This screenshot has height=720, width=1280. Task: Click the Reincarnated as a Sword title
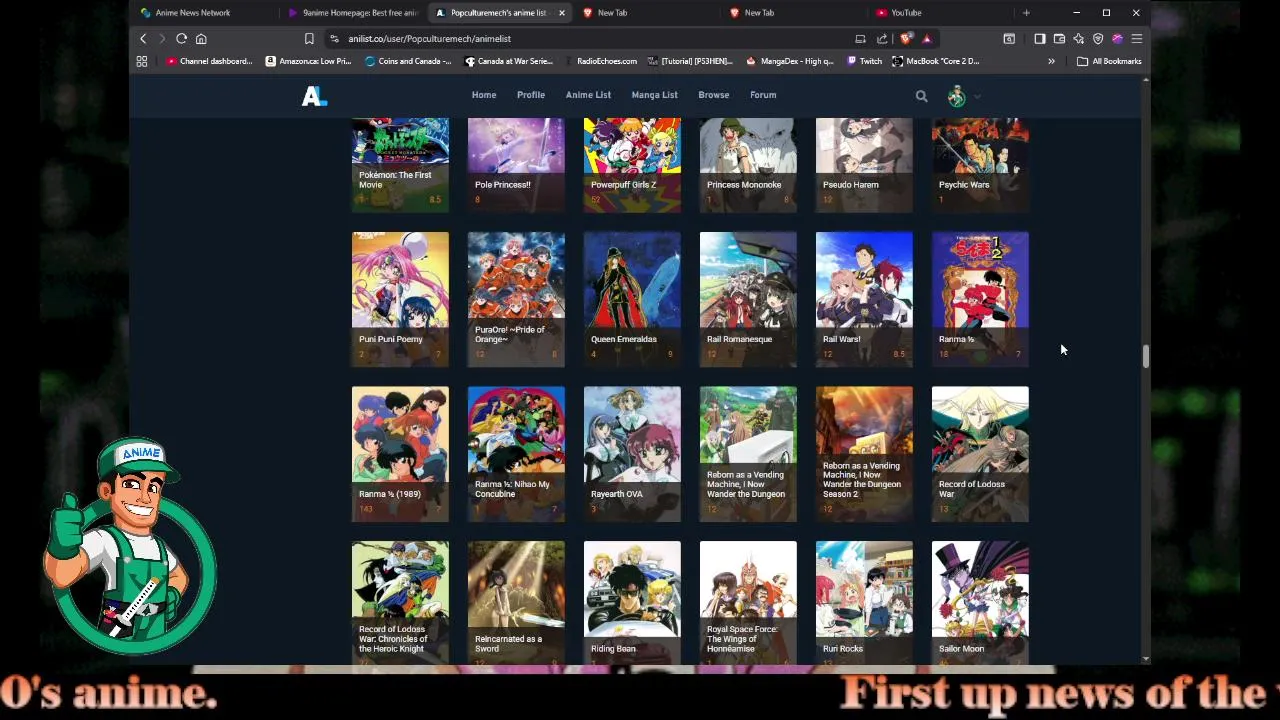(510, 644)
